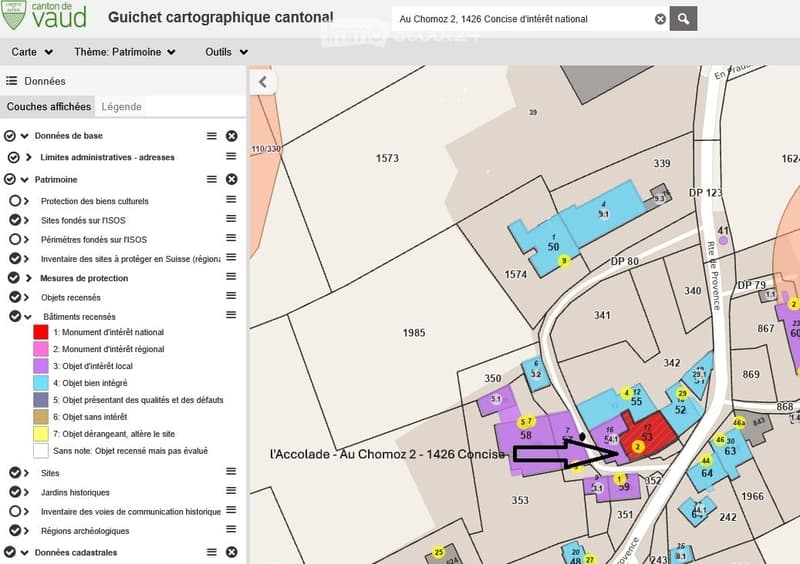The width and height of the screenshot is (800, 564).
Task: Expand the Limites administratives - adresses row
Action: click(29, 157)
